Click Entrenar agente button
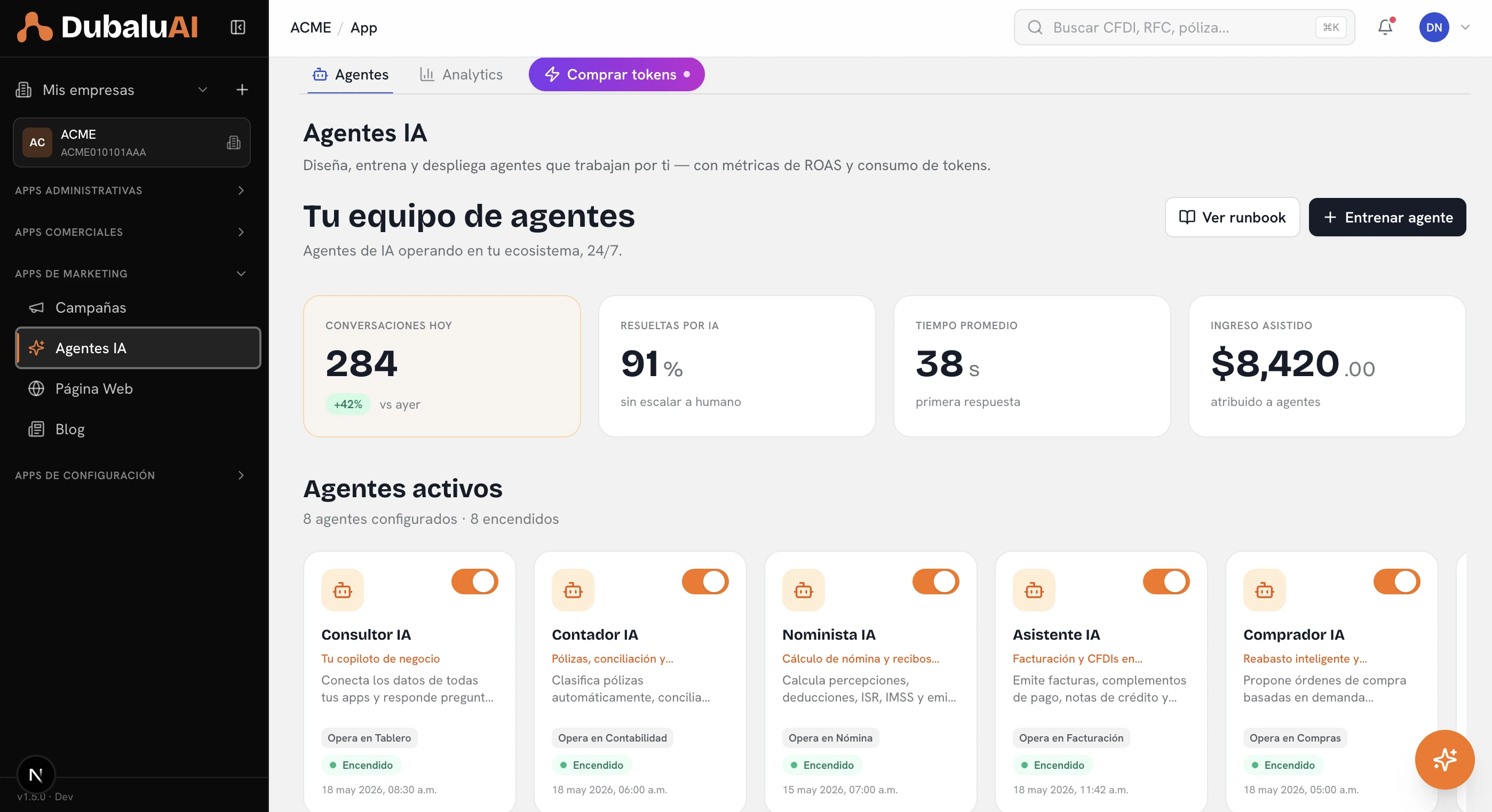This screenshot has height=812, width=1492. [1387, 217]
